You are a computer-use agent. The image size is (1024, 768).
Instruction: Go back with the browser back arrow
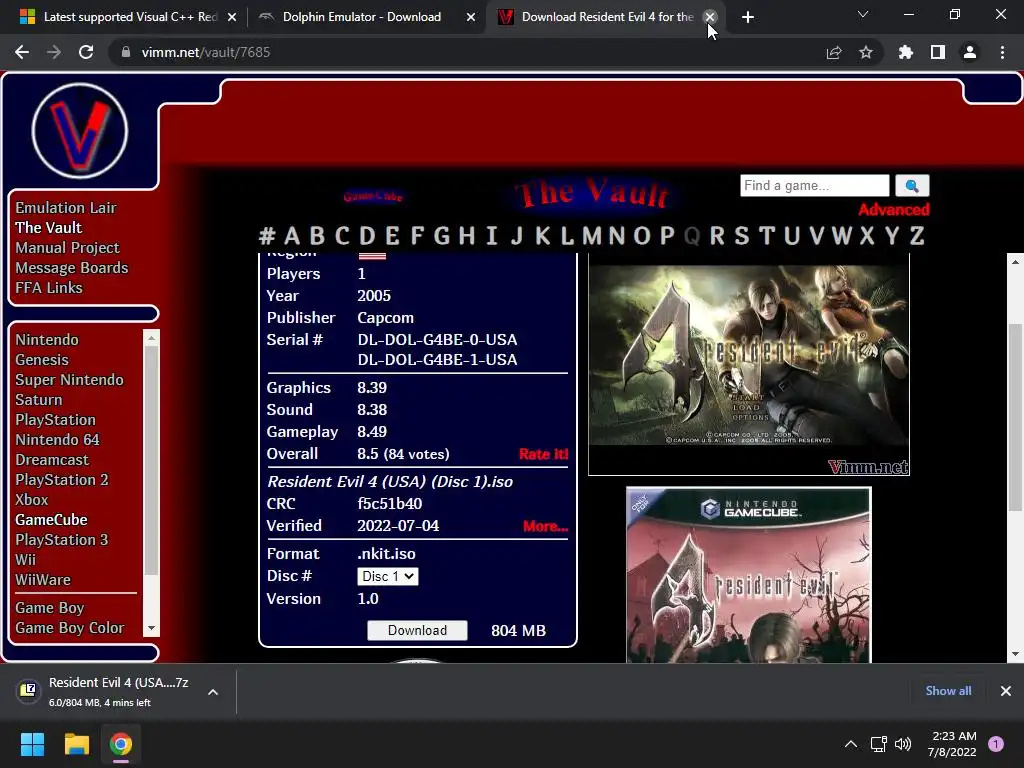22,52
